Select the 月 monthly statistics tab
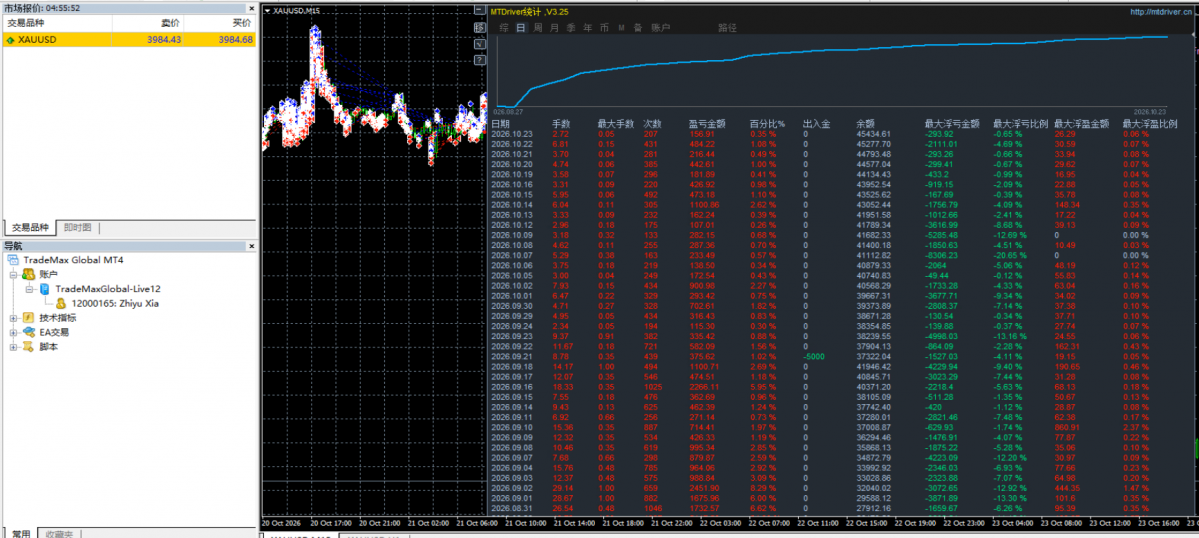 [554, 28]
